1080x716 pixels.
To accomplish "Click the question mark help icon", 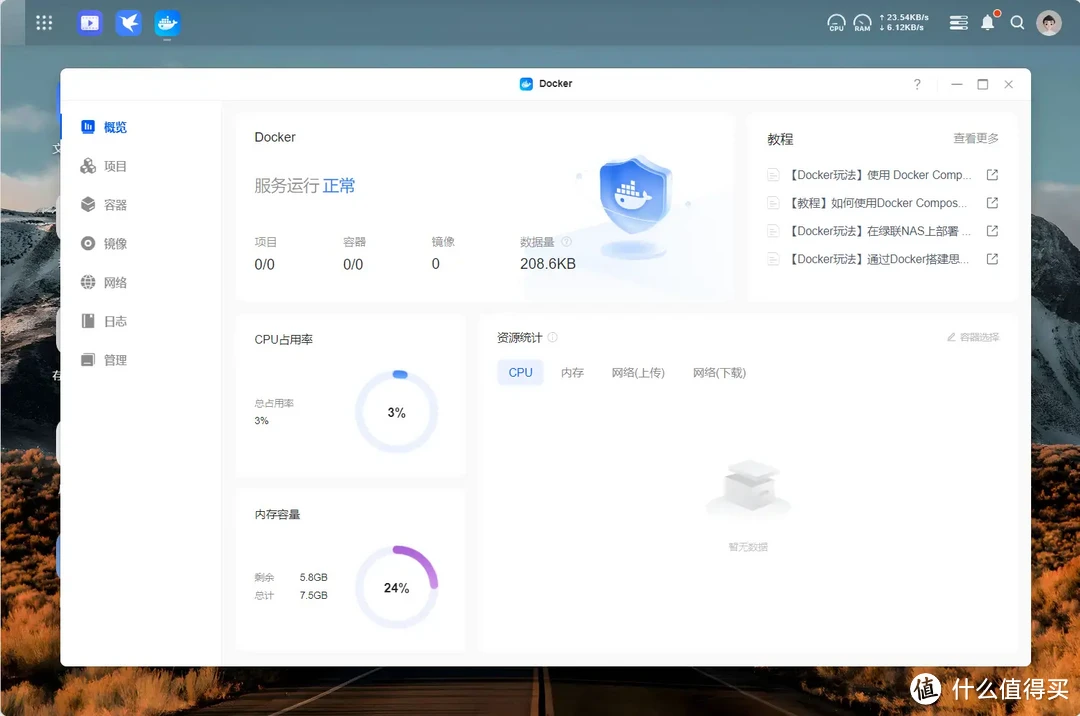I will click(917, 85).
